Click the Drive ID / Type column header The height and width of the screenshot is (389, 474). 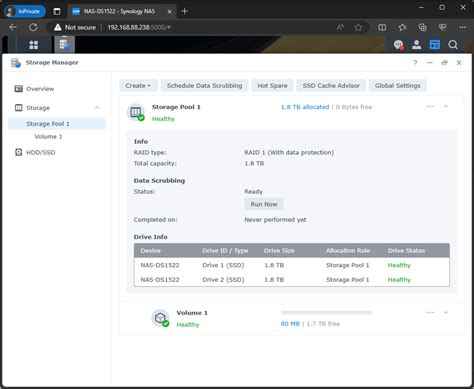point(225,251)
